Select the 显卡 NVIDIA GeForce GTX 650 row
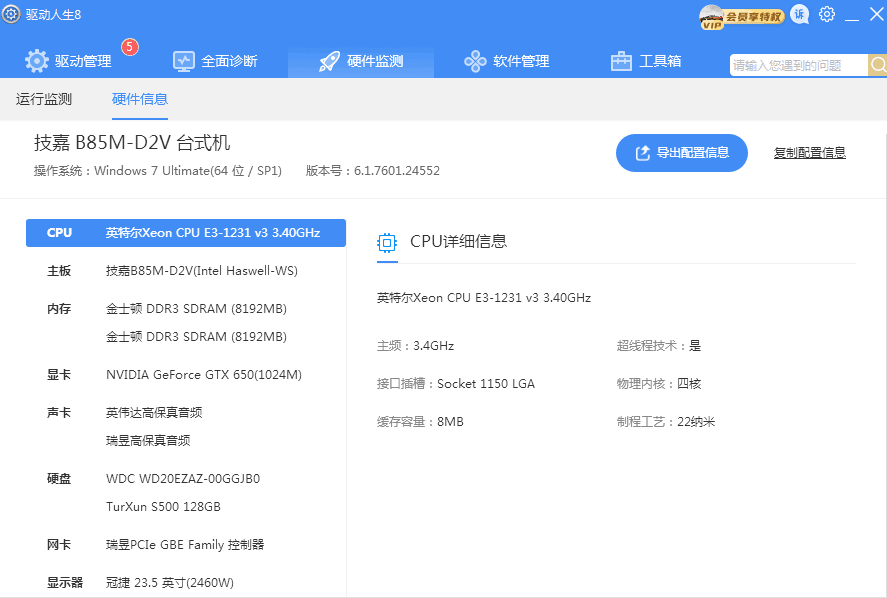The height and width of the screenshot is (598, 887). tap(186, 375)
